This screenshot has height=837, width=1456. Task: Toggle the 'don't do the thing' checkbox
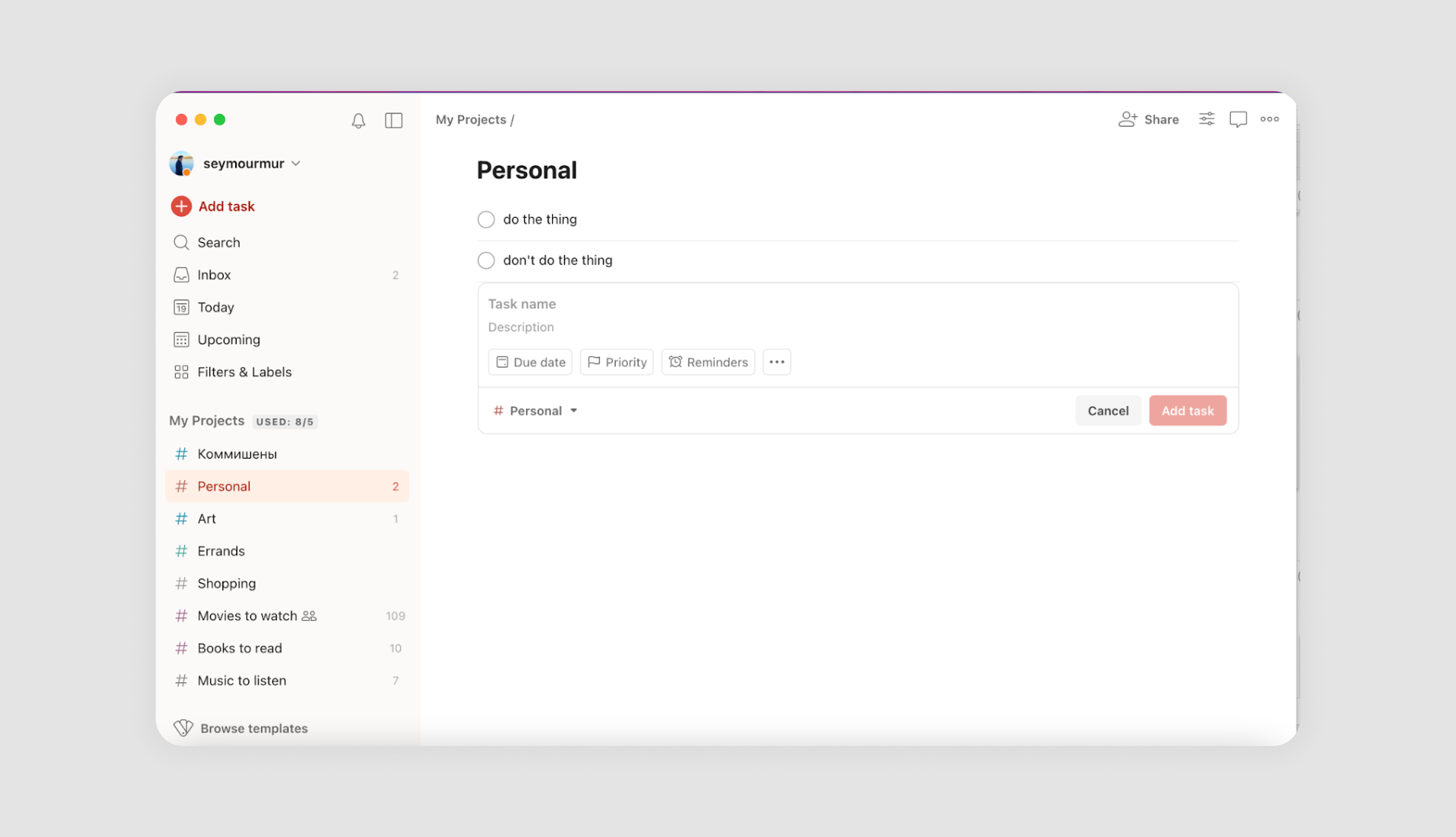pos(486,260)
